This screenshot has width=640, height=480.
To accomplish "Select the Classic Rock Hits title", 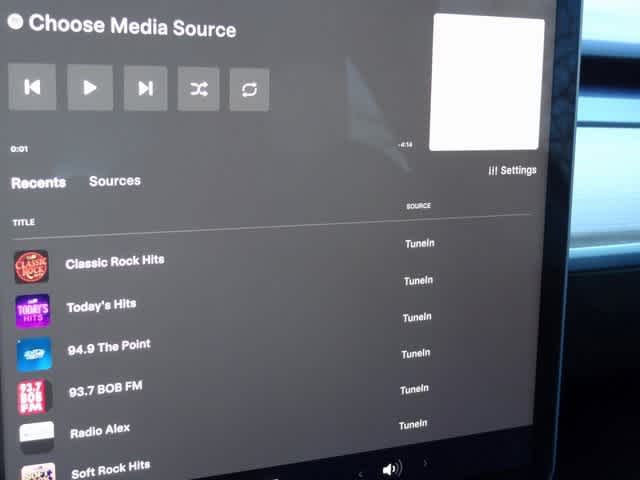I will pyautogui.click(x=115, y=262).
